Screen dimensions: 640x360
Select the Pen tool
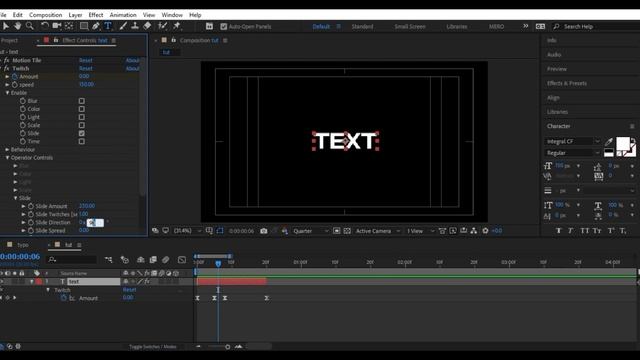[96, 26]
